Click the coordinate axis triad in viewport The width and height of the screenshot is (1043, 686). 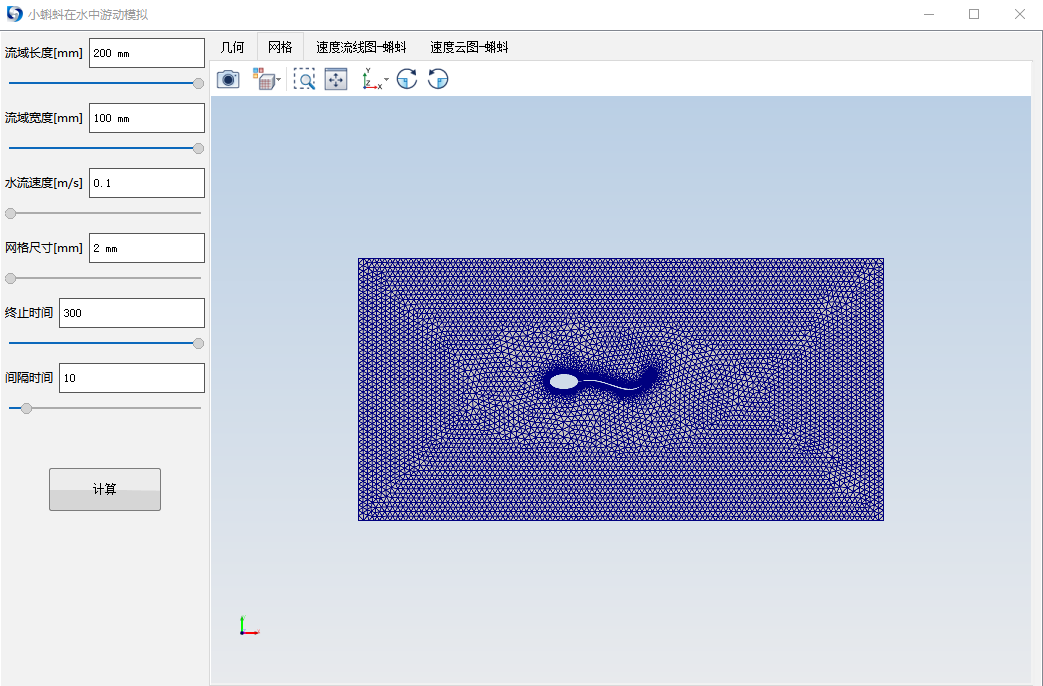[x=249, y=625]
